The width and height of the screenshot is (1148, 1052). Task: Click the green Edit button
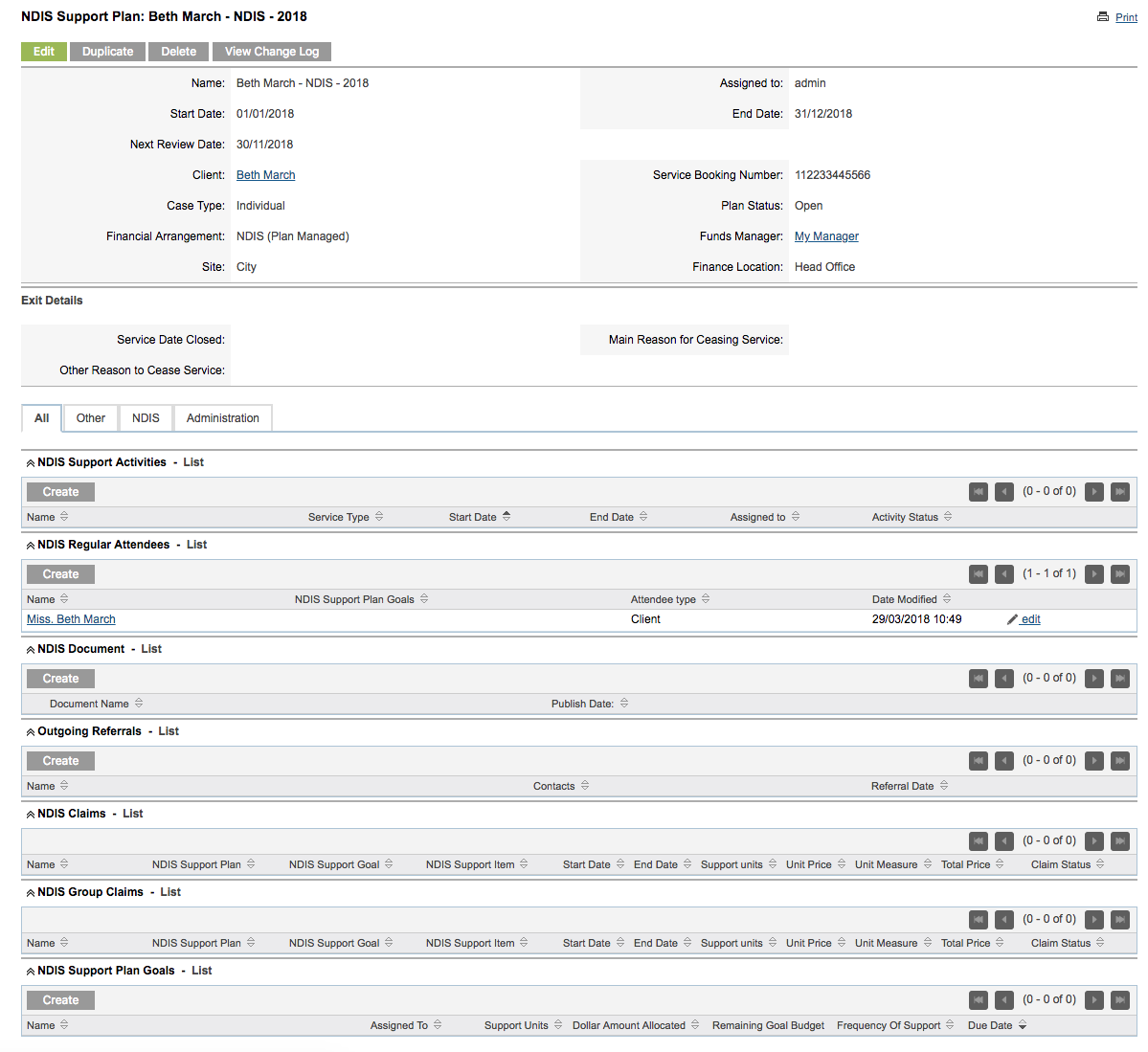44,52
